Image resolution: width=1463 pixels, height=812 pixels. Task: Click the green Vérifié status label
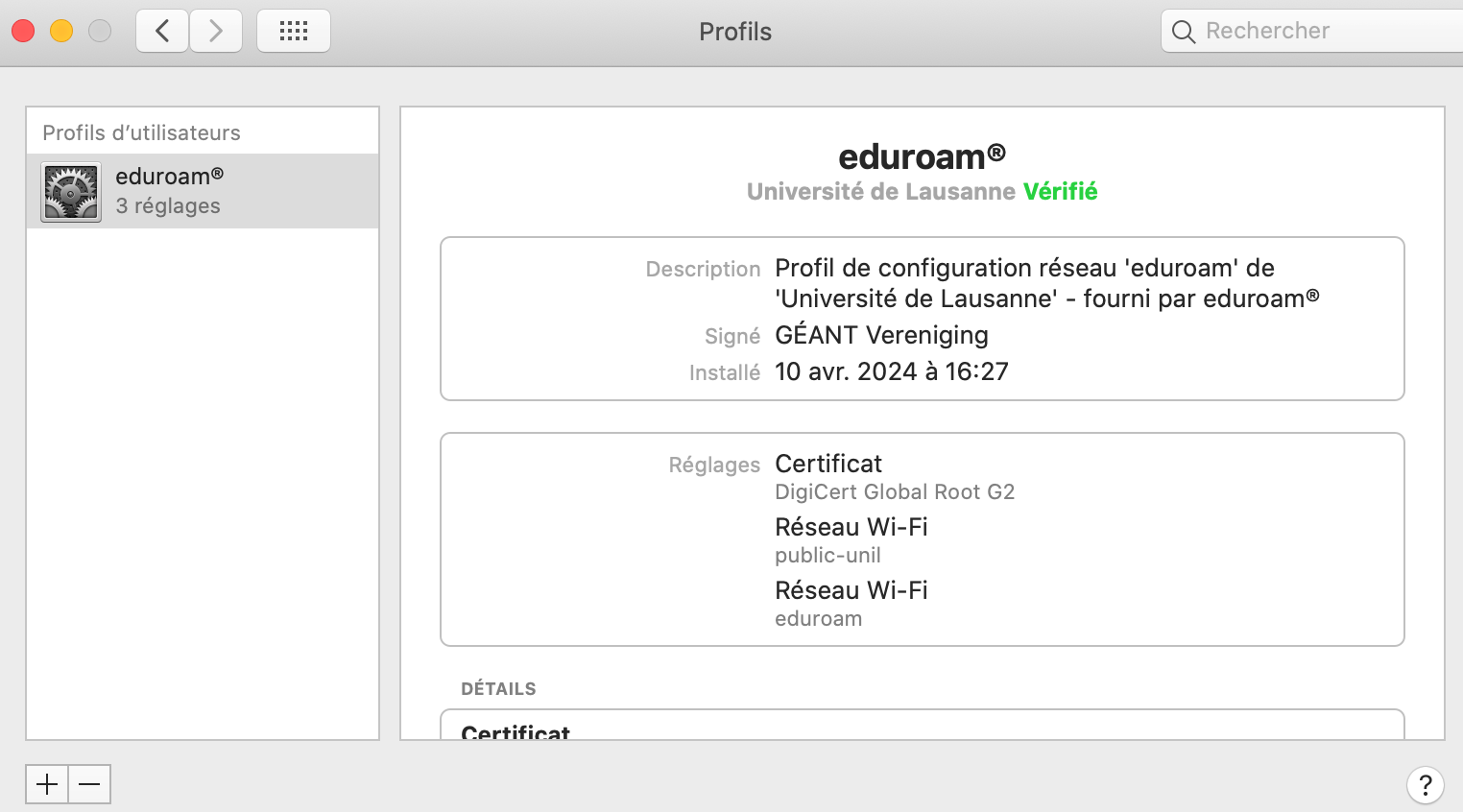(x=1060, y=192)
